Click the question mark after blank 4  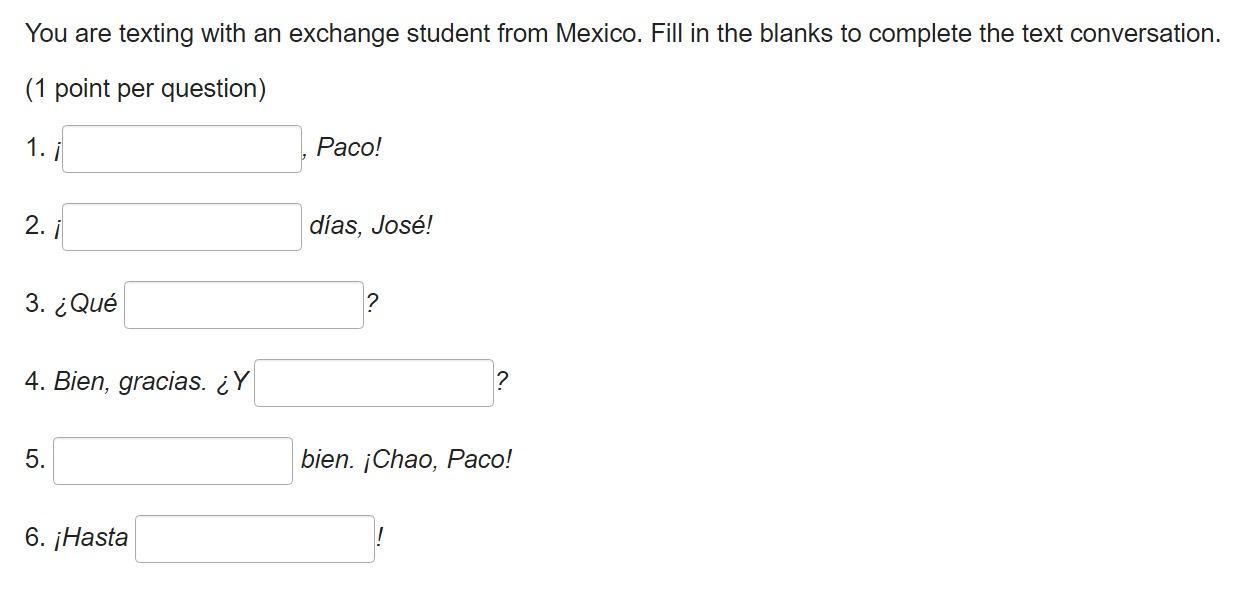point(502,381)
